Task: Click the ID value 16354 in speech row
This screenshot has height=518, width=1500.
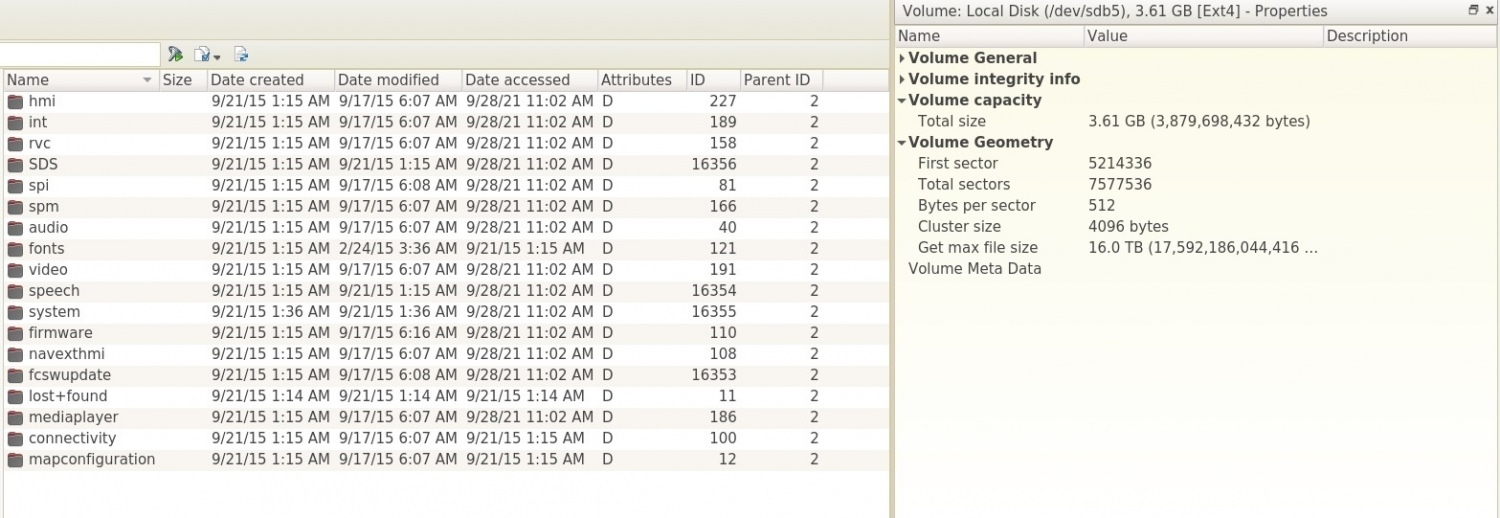Action: click(714, 290)
